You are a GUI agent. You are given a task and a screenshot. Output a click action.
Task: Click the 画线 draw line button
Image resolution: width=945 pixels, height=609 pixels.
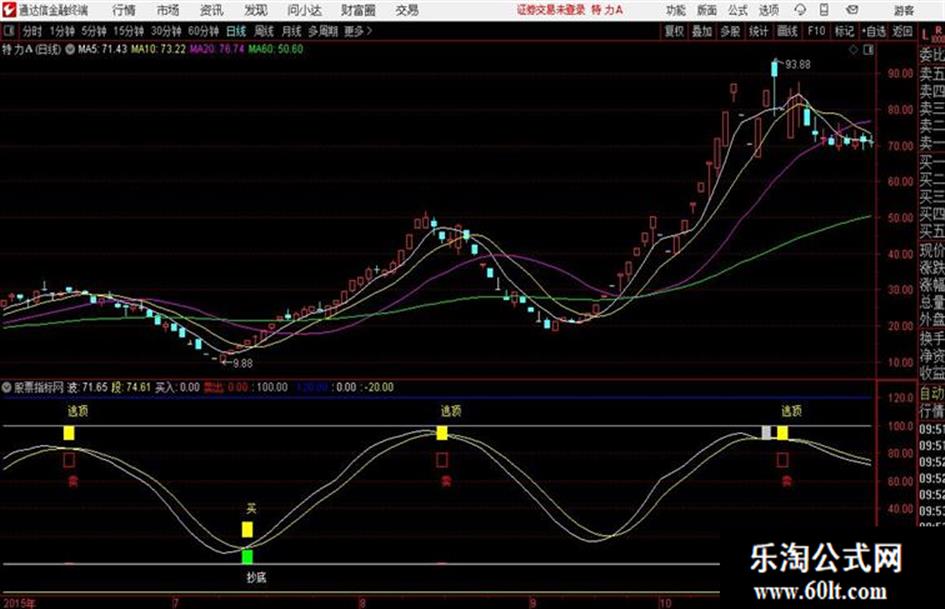[x=788, y=31]
